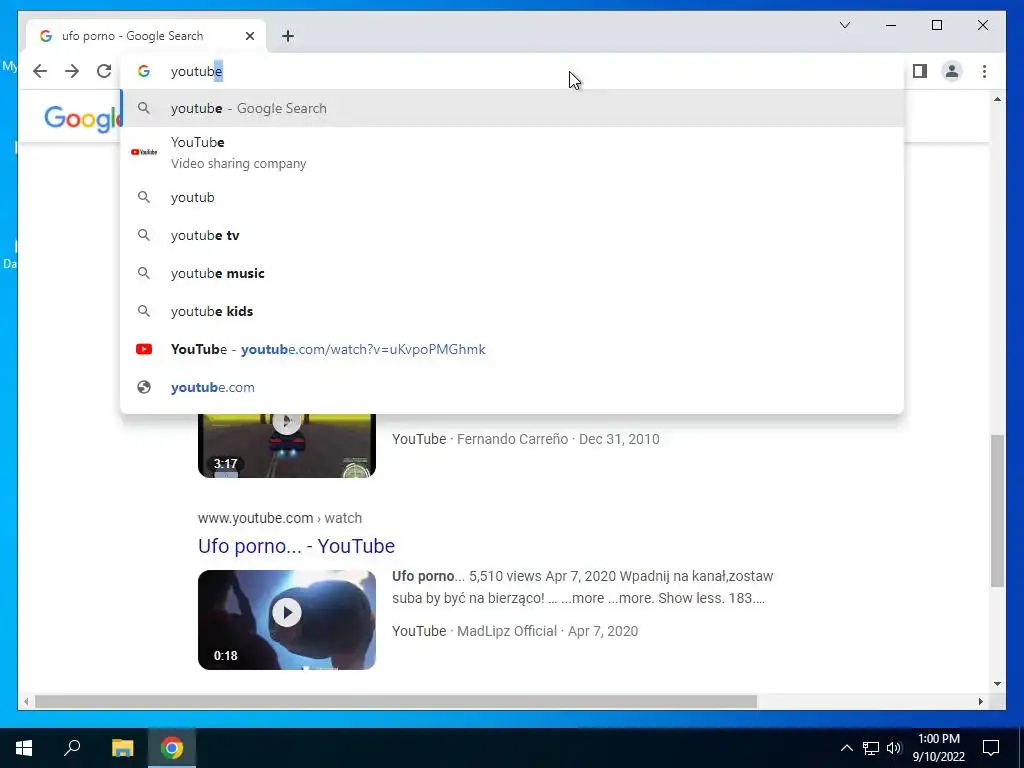Click the forward navigation arrow

click(72, 71)
